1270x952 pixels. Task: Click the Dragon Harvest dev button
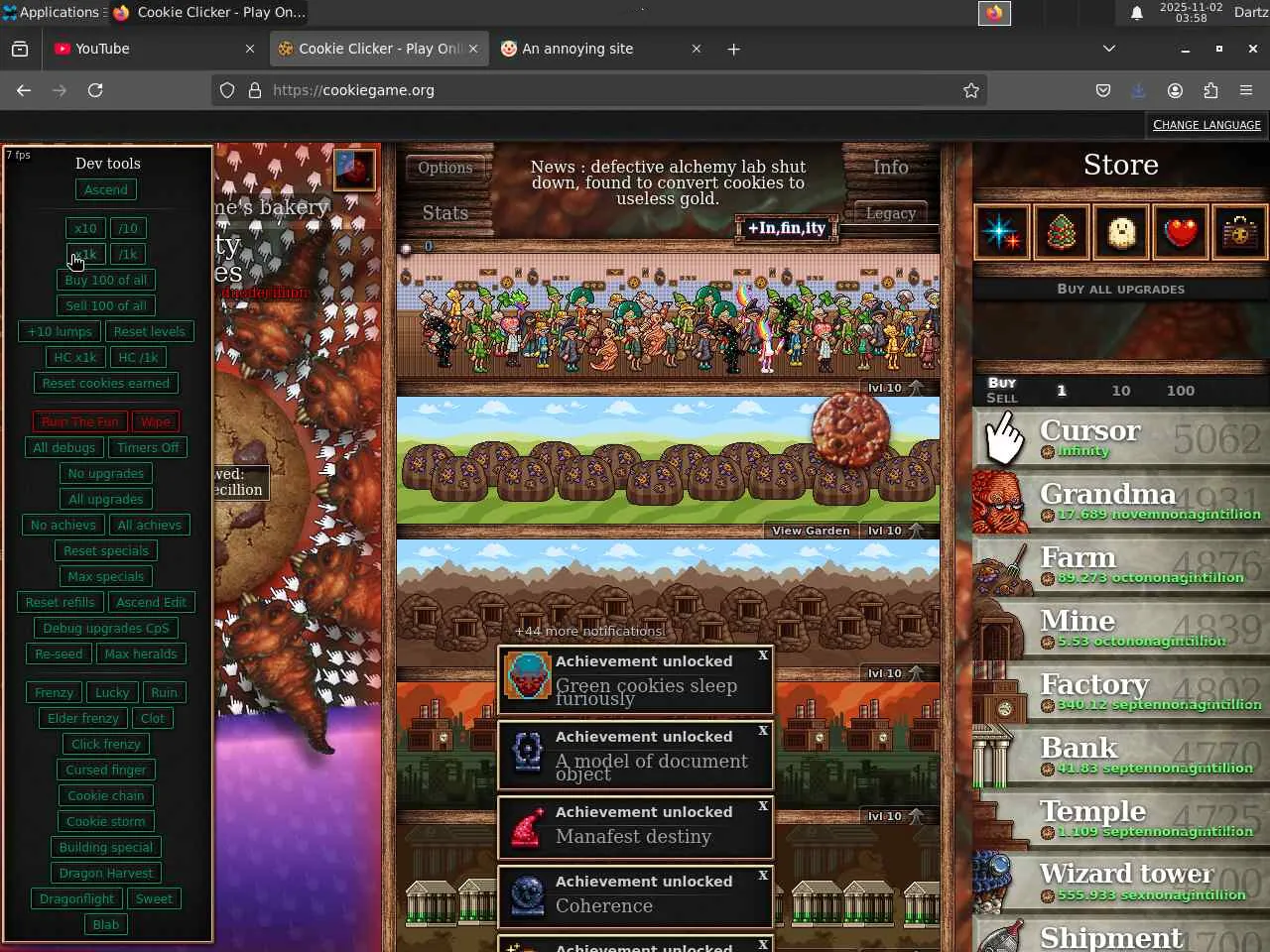click(x=106, y=873)
